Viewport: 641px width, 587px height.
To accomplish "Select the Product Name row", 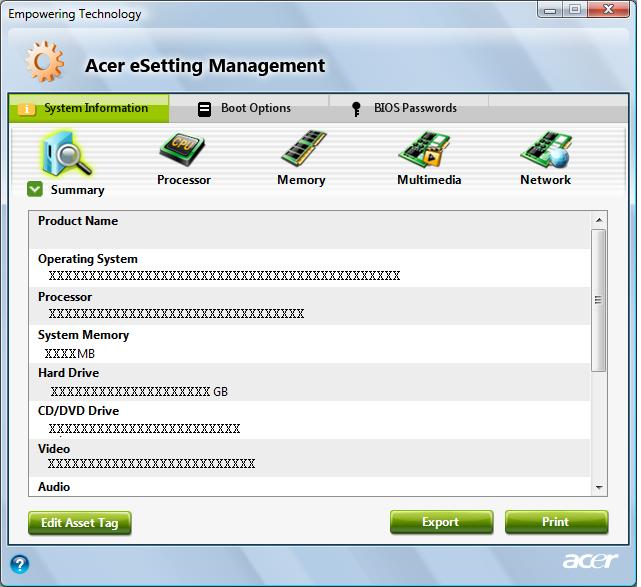I will click(x=310, y=230).
